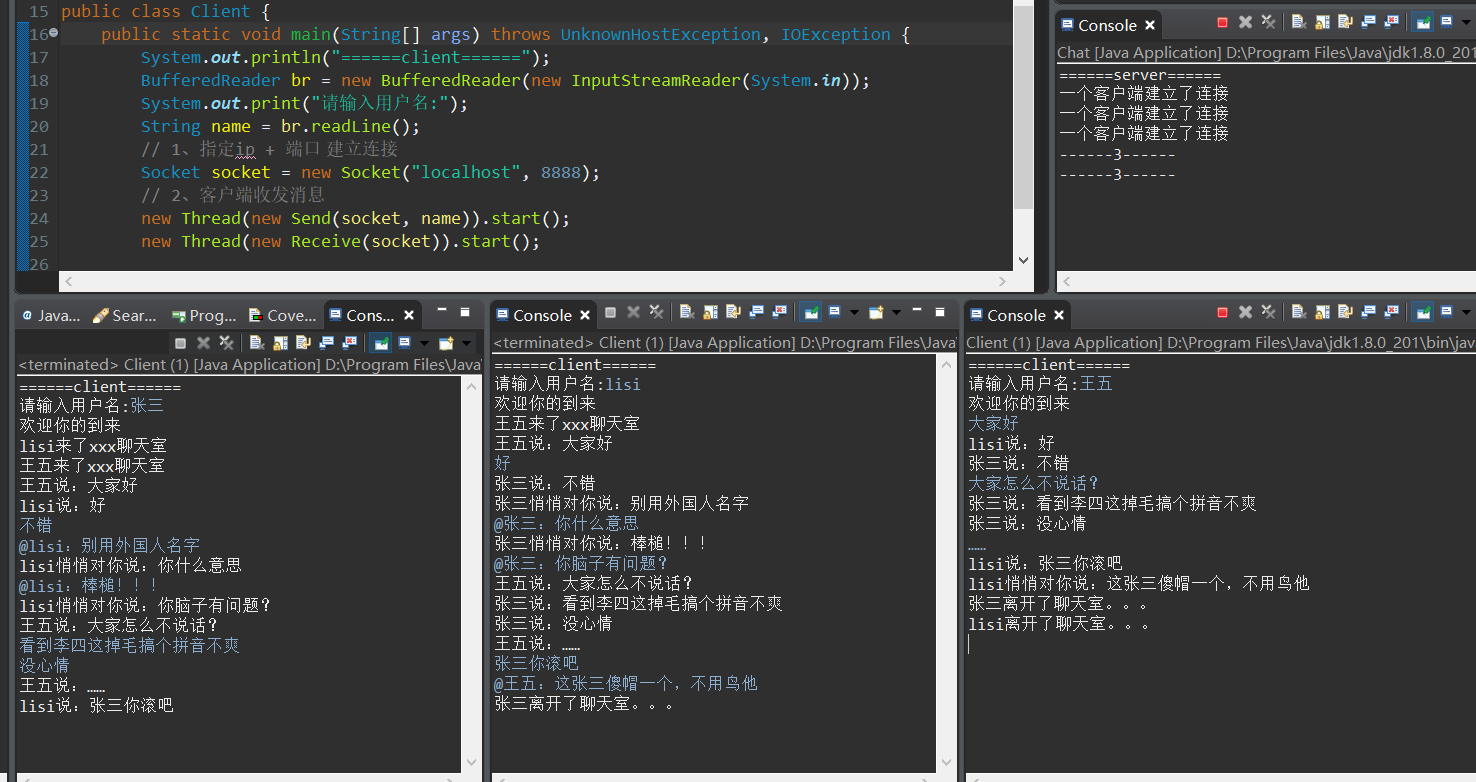Click show-on-standard-error icon in 王五 console

tap(1391, 313)
